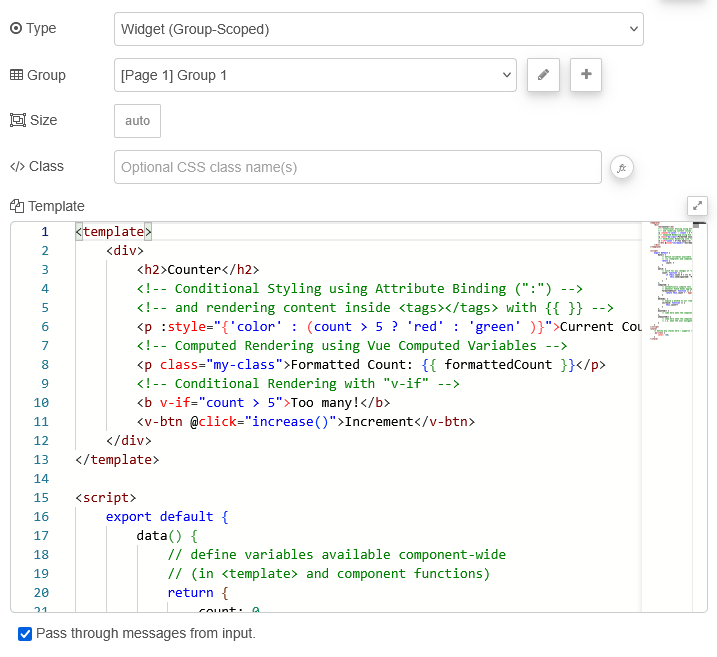
Task: Click the Optional CSS class name input field
Action: pyautogui.click(x=357, y=167)
